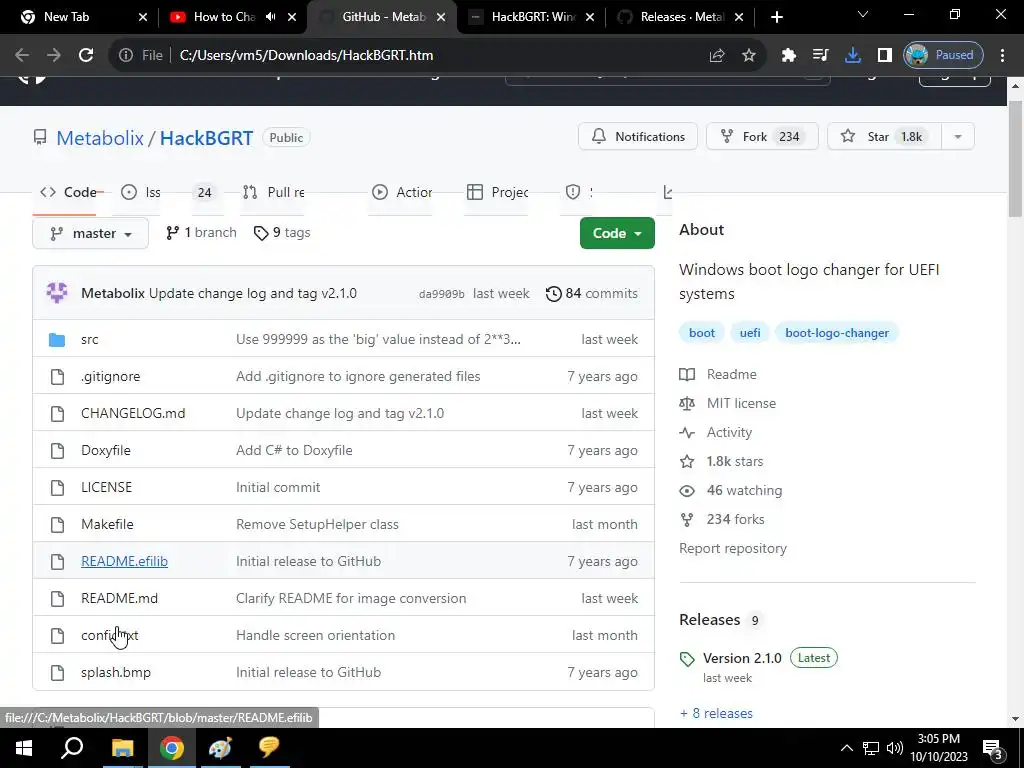Screen dimensions: 1024x768
Task: Open the Makefile file
Action: coord(107,524)
